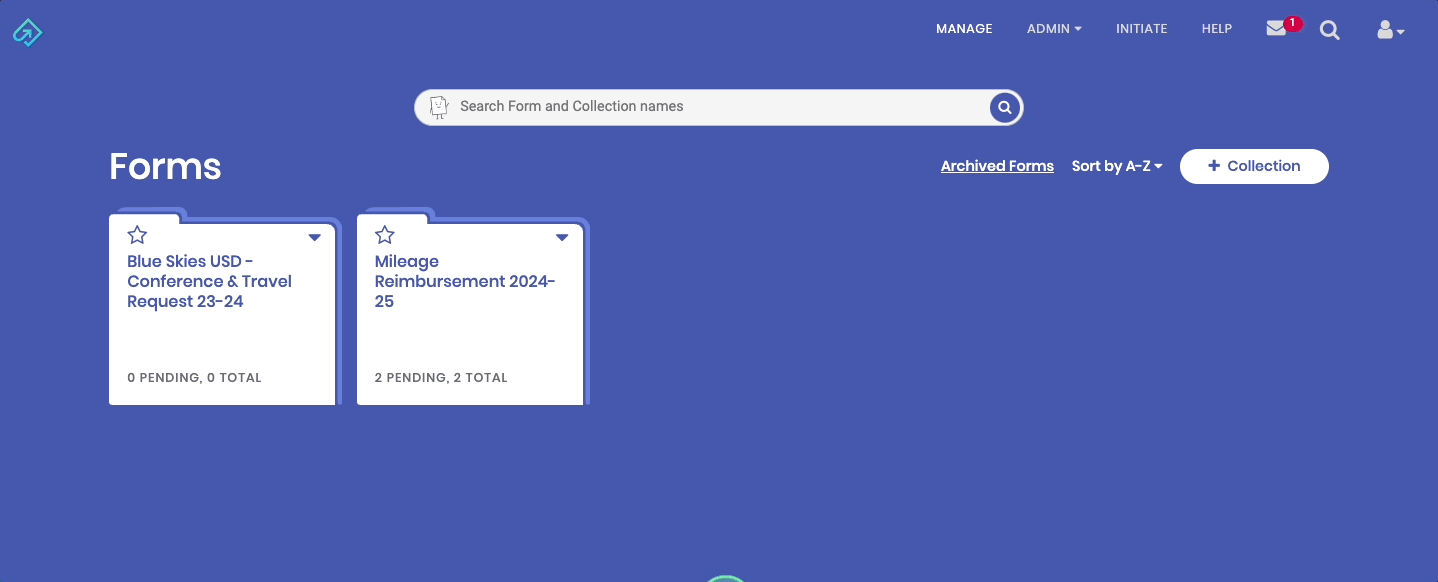Click the robot icon inside the search bar

pyautogui.click(x=438, y=106)
